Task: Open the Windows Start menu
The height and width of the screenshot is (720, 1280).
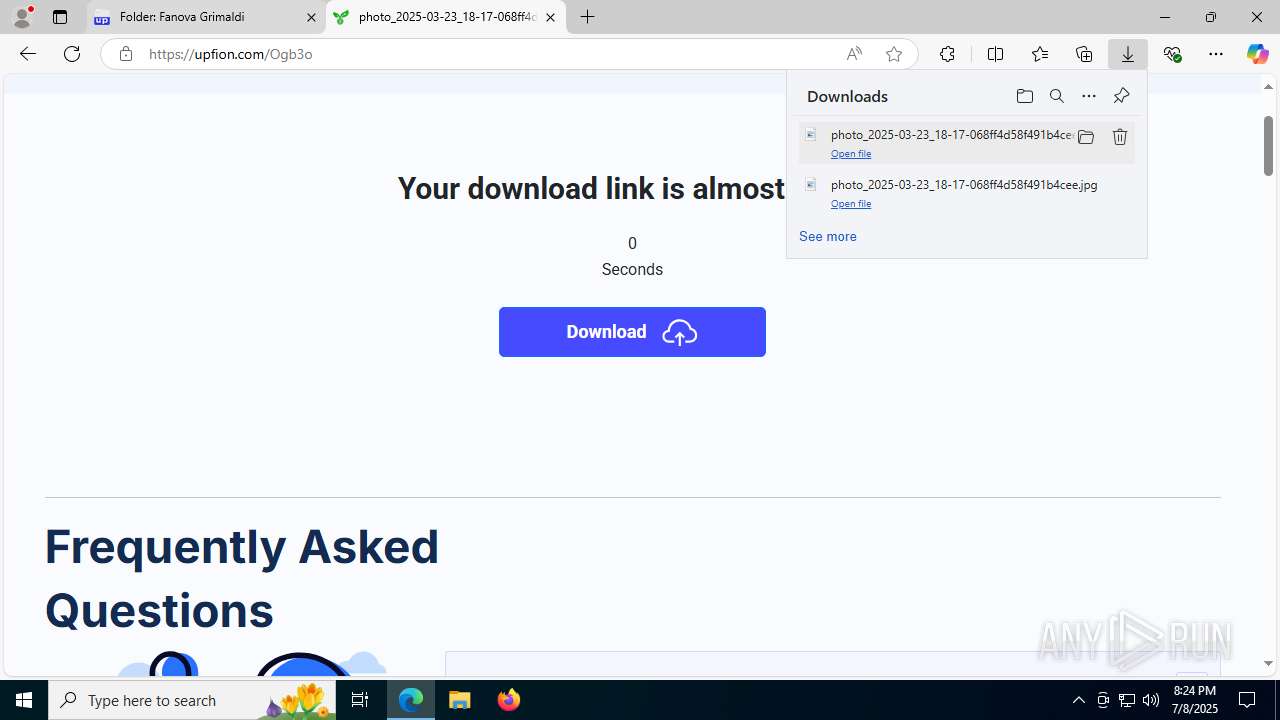Action: 24,700
